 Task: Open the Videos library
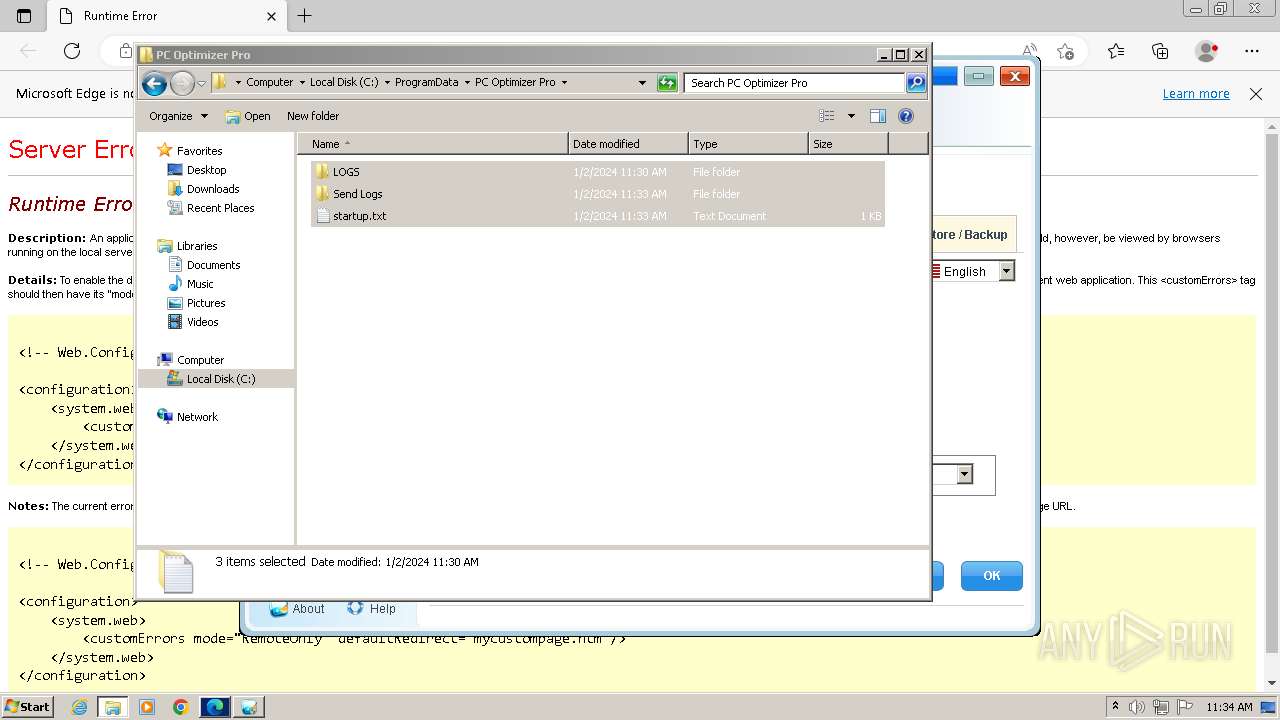point(202,322)
